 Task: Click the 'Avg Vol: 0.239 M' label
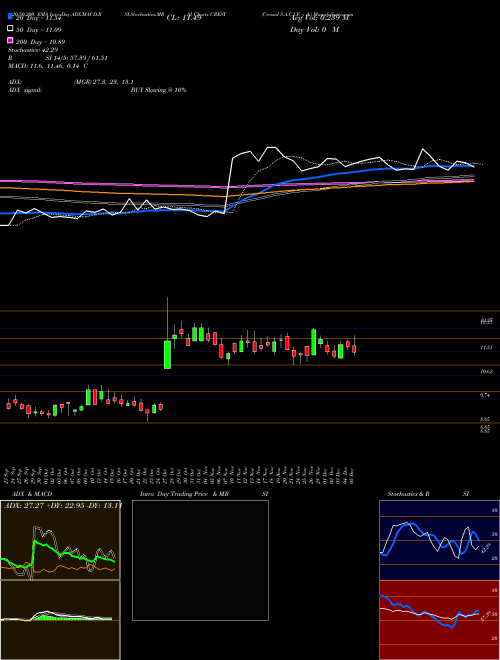[318, 18]
